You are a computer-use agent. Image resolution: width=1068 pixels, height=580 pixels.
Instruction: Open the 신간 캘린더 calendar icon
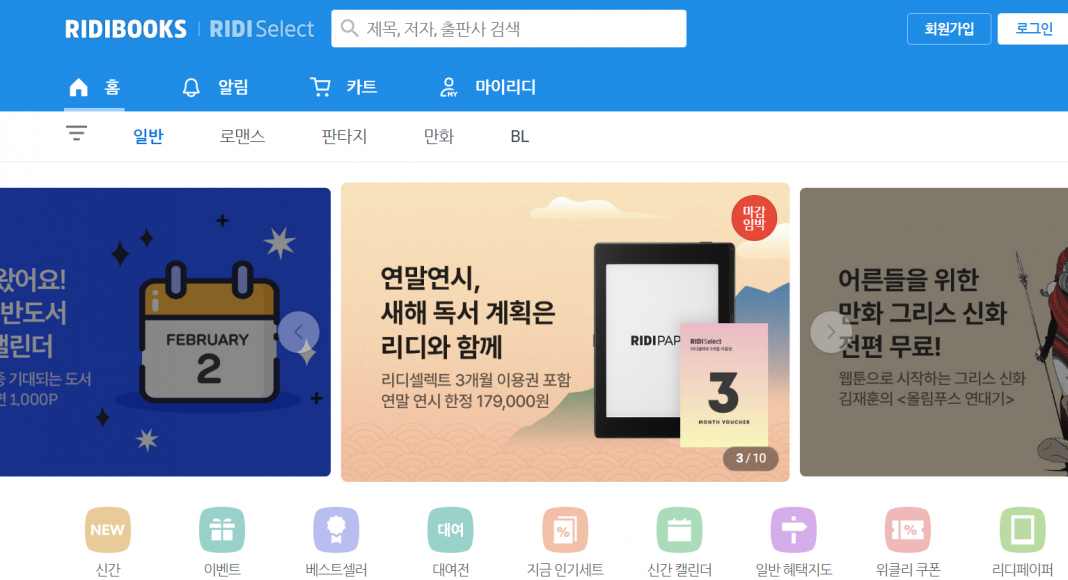(x=679, y=530)
